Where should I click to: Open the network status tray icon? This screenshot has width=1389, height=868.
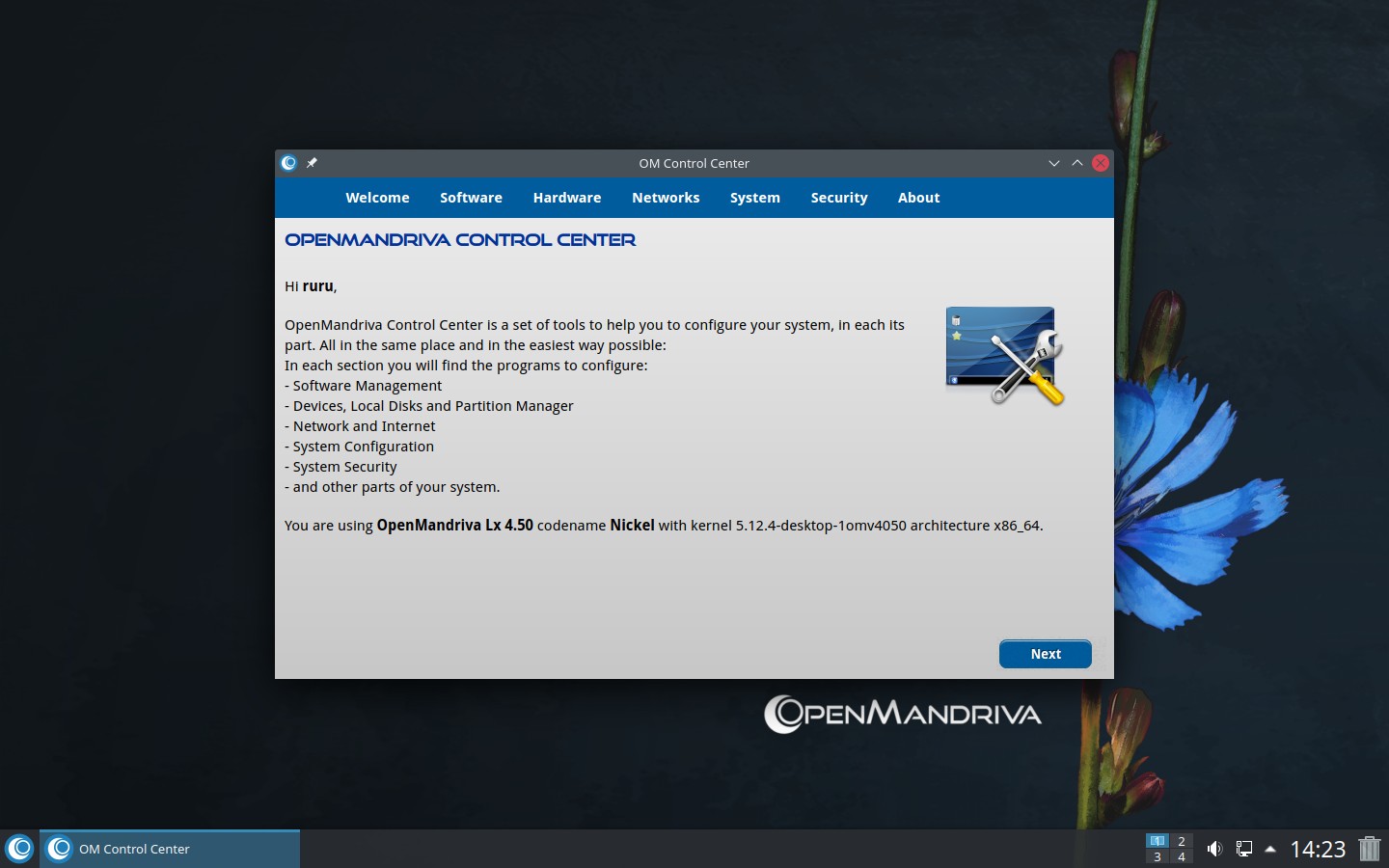(x=1244, y=849)
